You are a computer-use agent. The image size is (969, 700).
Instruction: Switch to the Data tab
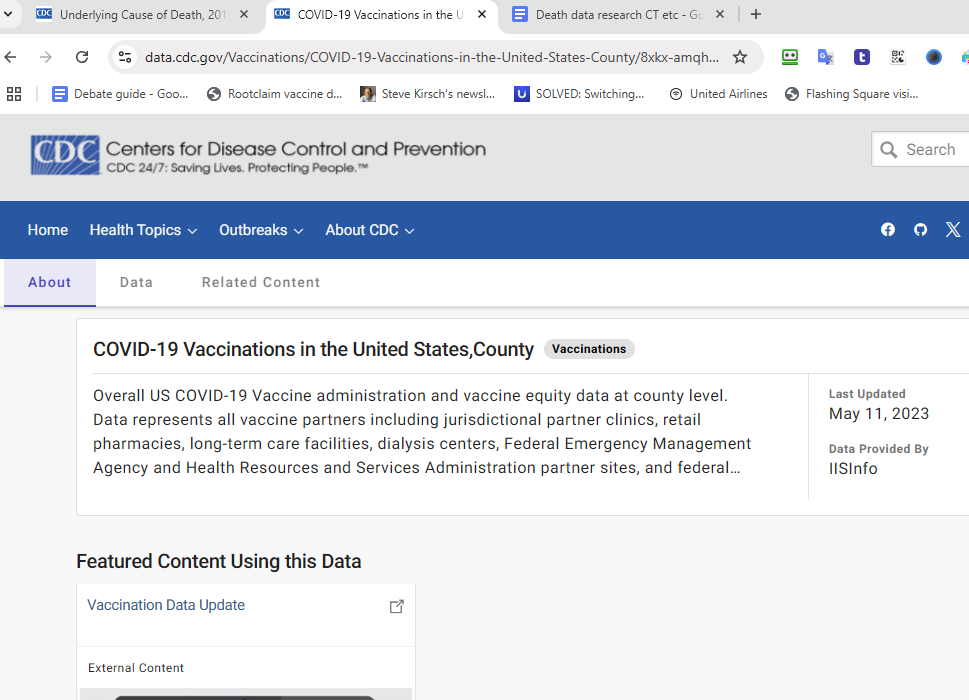click(136, 282)
